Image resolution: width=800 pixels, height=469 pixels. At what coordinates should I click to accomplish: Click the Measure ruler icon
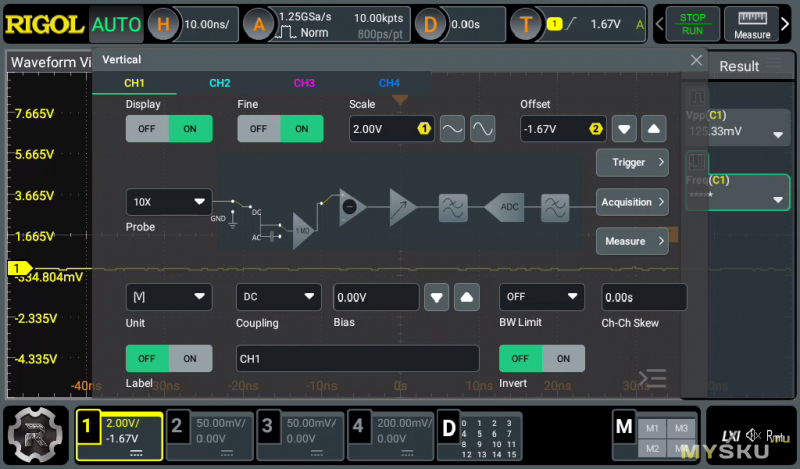[751, 25]
